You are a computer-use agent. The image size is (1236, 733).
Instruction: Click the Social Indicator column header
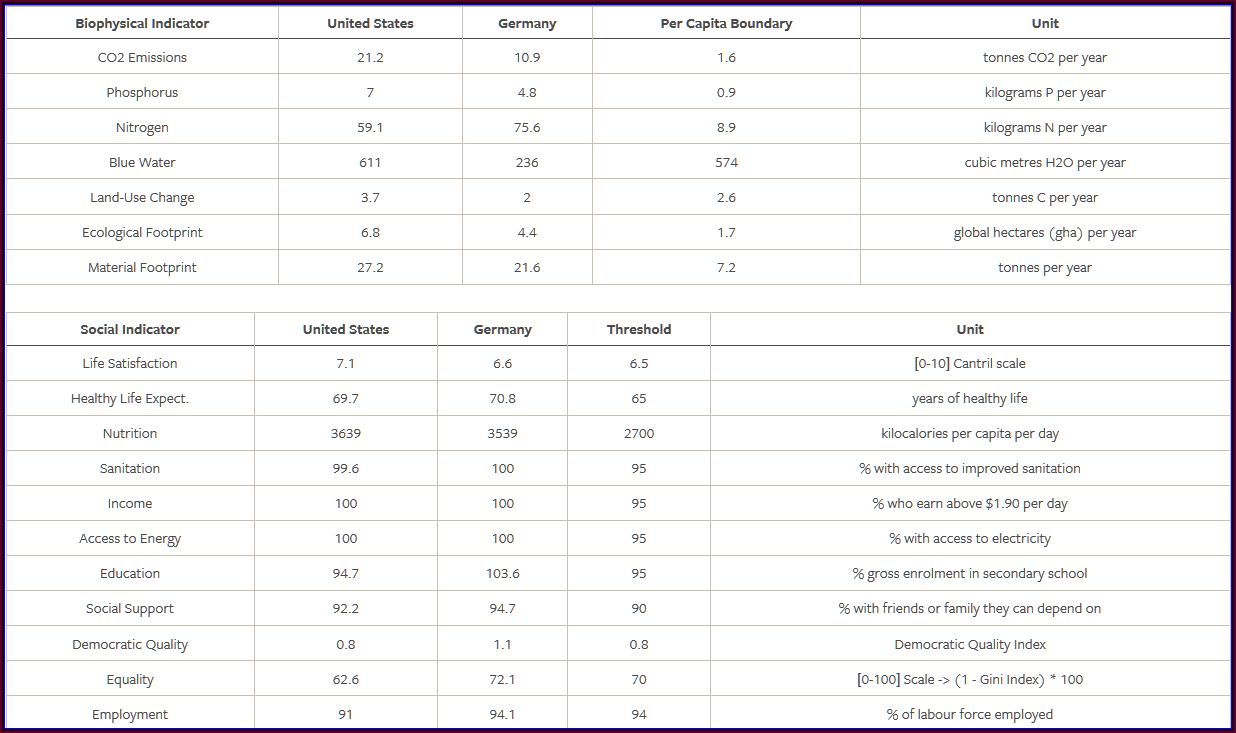coord(130,329)
